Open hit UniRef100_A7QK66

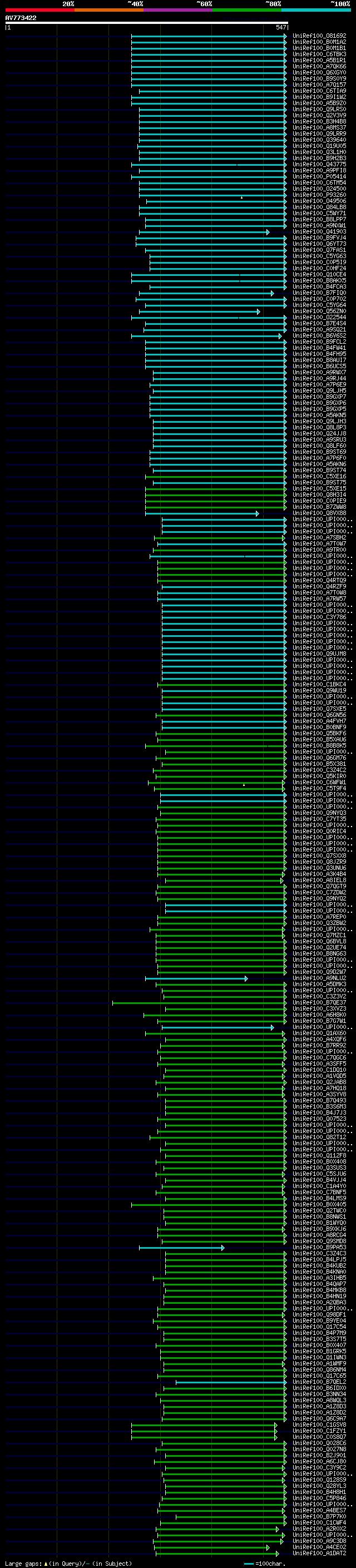tap(319, 66)
